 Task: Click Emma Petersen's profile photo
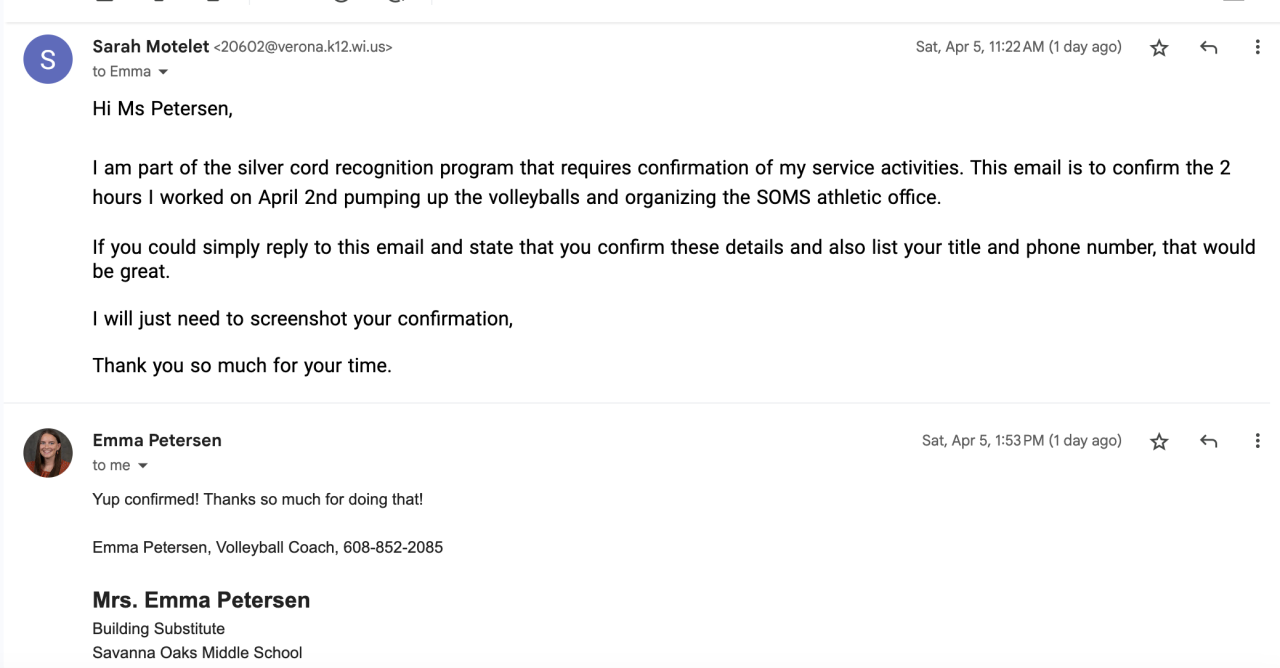click(48, 453)
